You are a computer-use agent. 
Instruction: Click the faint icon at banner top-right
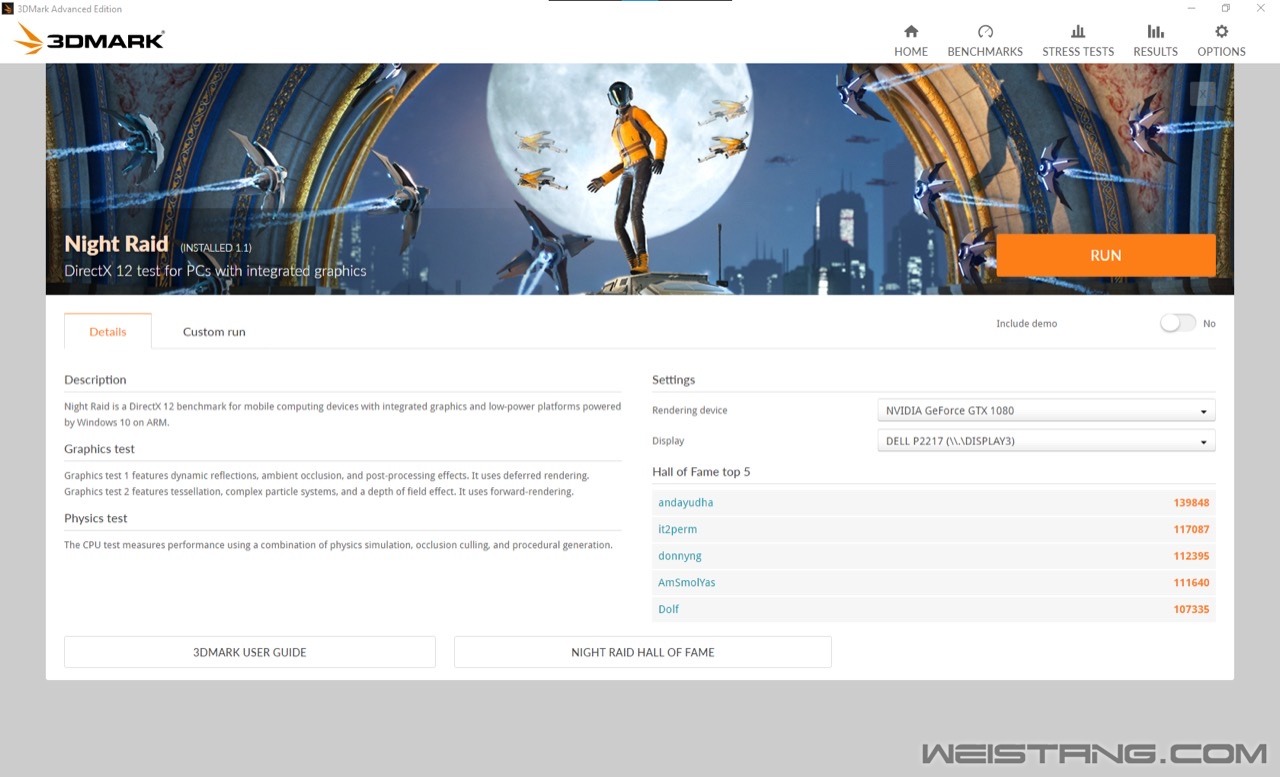click(x=1205, y=93)
